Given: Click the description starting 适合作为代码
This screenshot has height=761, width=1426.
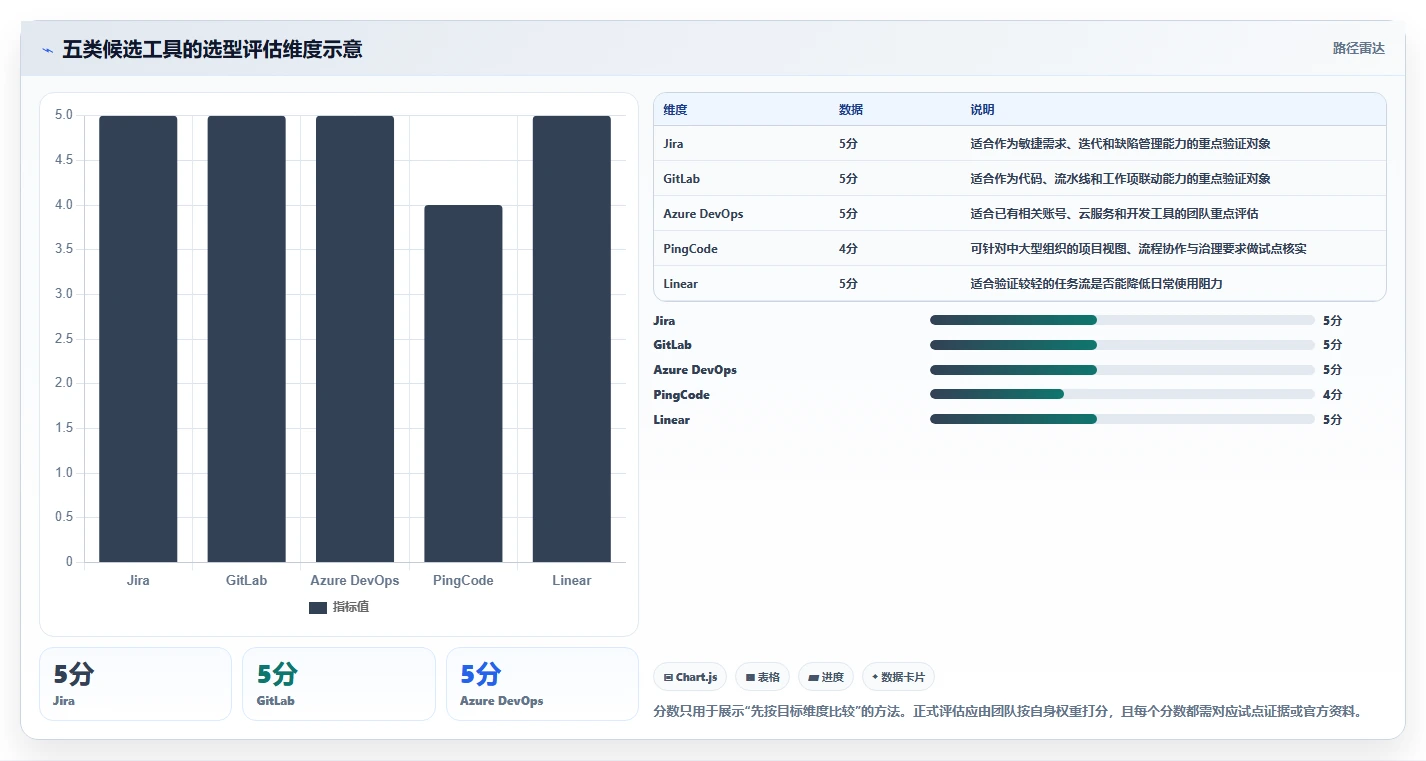Looking at the screenshot, I should click(1120, 179).
